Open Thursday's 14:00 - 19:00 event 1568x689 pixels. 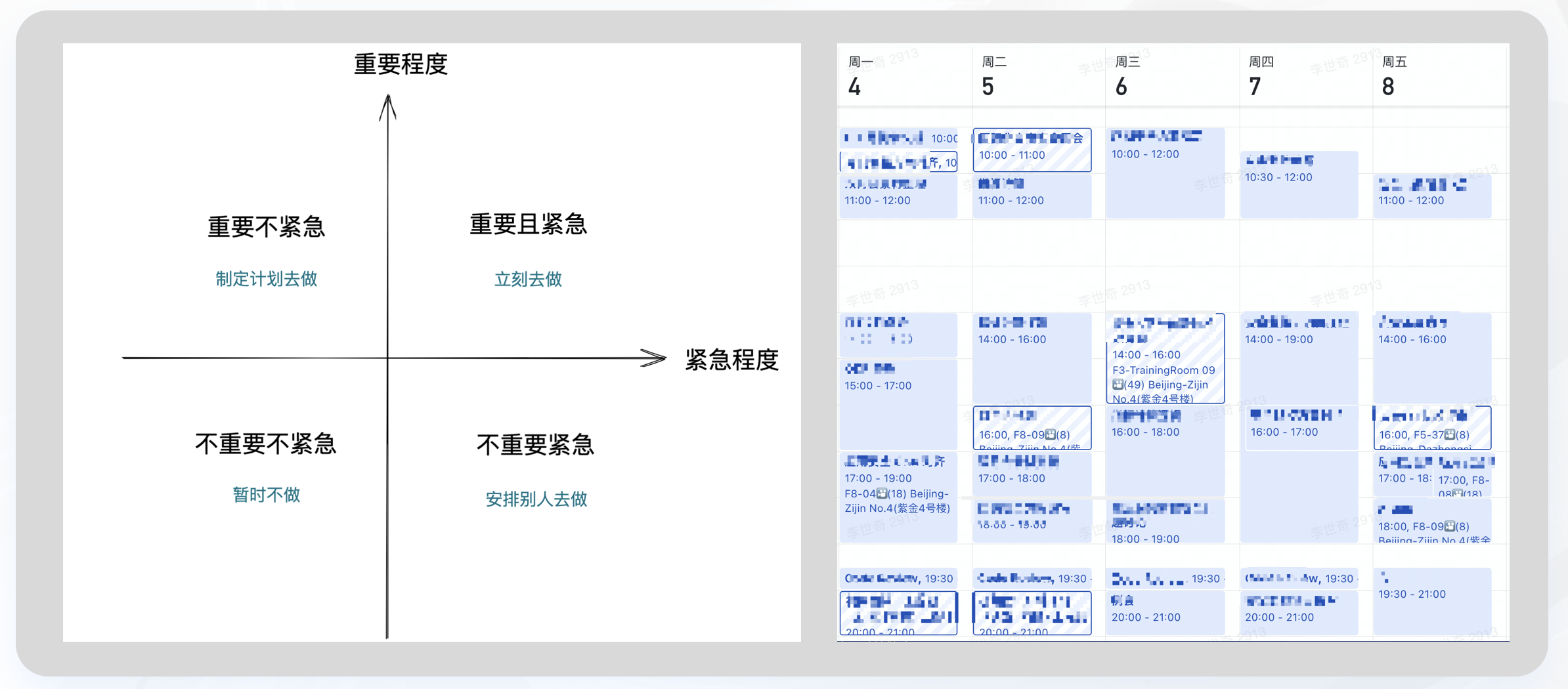pyautogui.click(x=1298, y=358)
